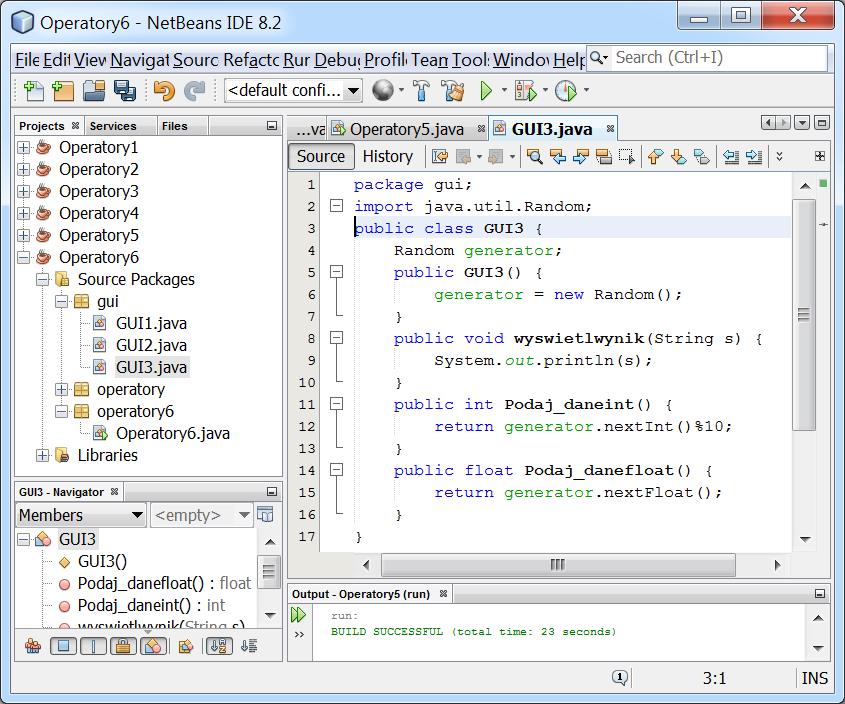The width and height of the screenshot is (845, 704).
Task: Find next occurrence in the editor
Action: click(581, 156)
